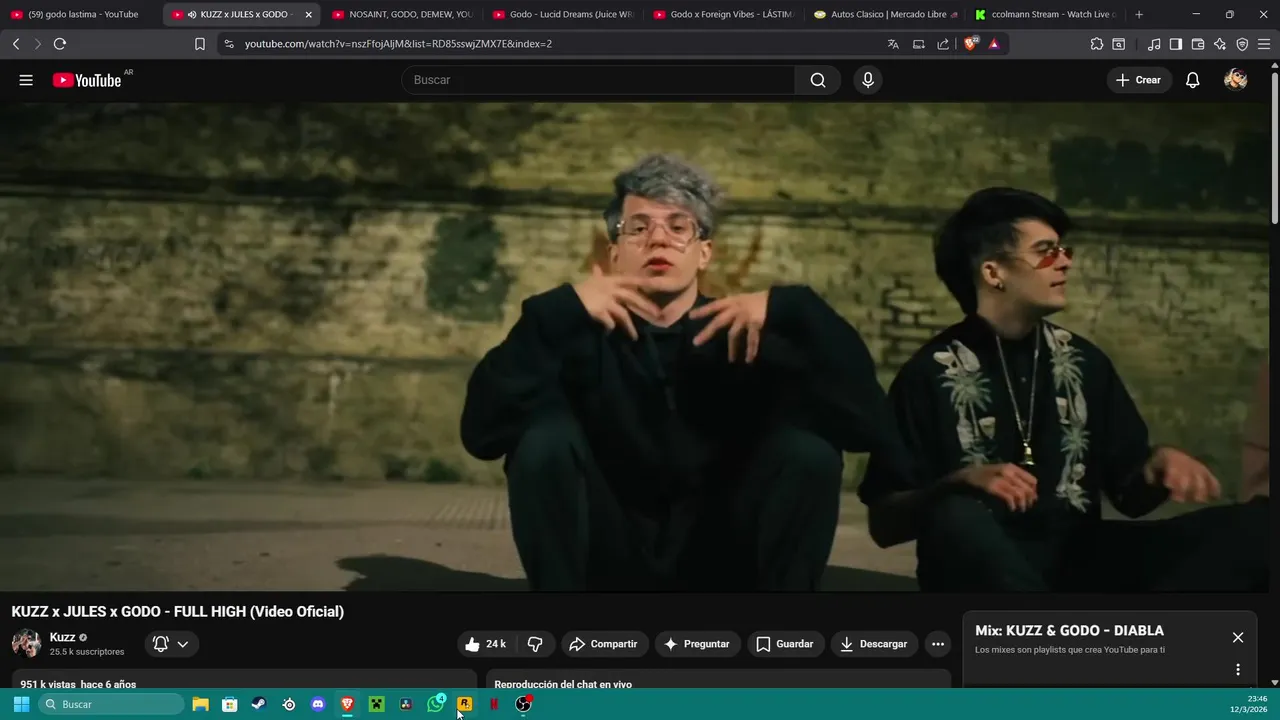The height and width of the screenshot is (720, 1280).
Task: Switch to Autos Clasico Mercado Libre tab
Action: pyautogui.click(x=885, y=15)
